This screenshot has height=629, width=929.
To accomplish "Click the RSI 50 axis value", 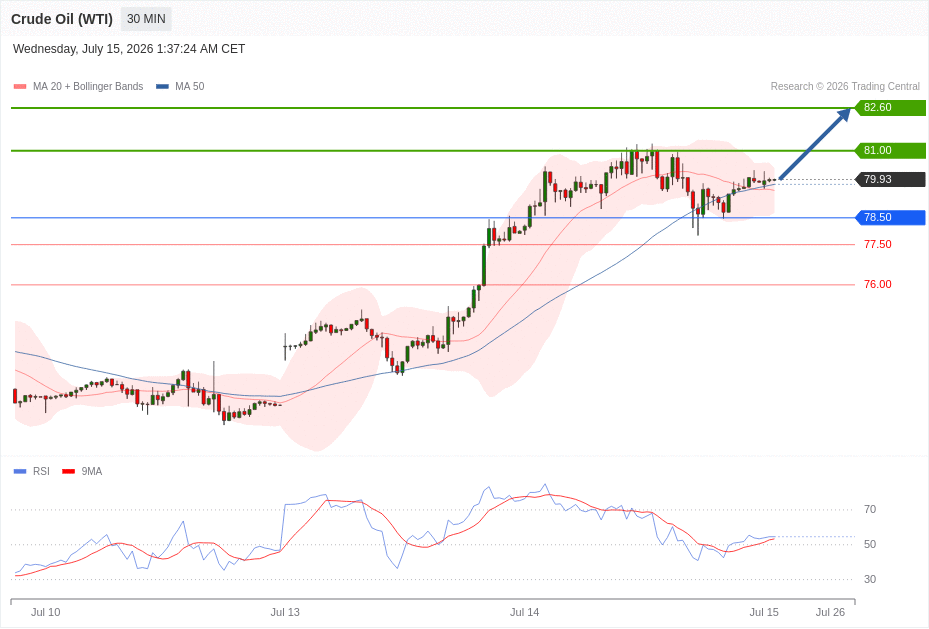I will click(870, 544).
